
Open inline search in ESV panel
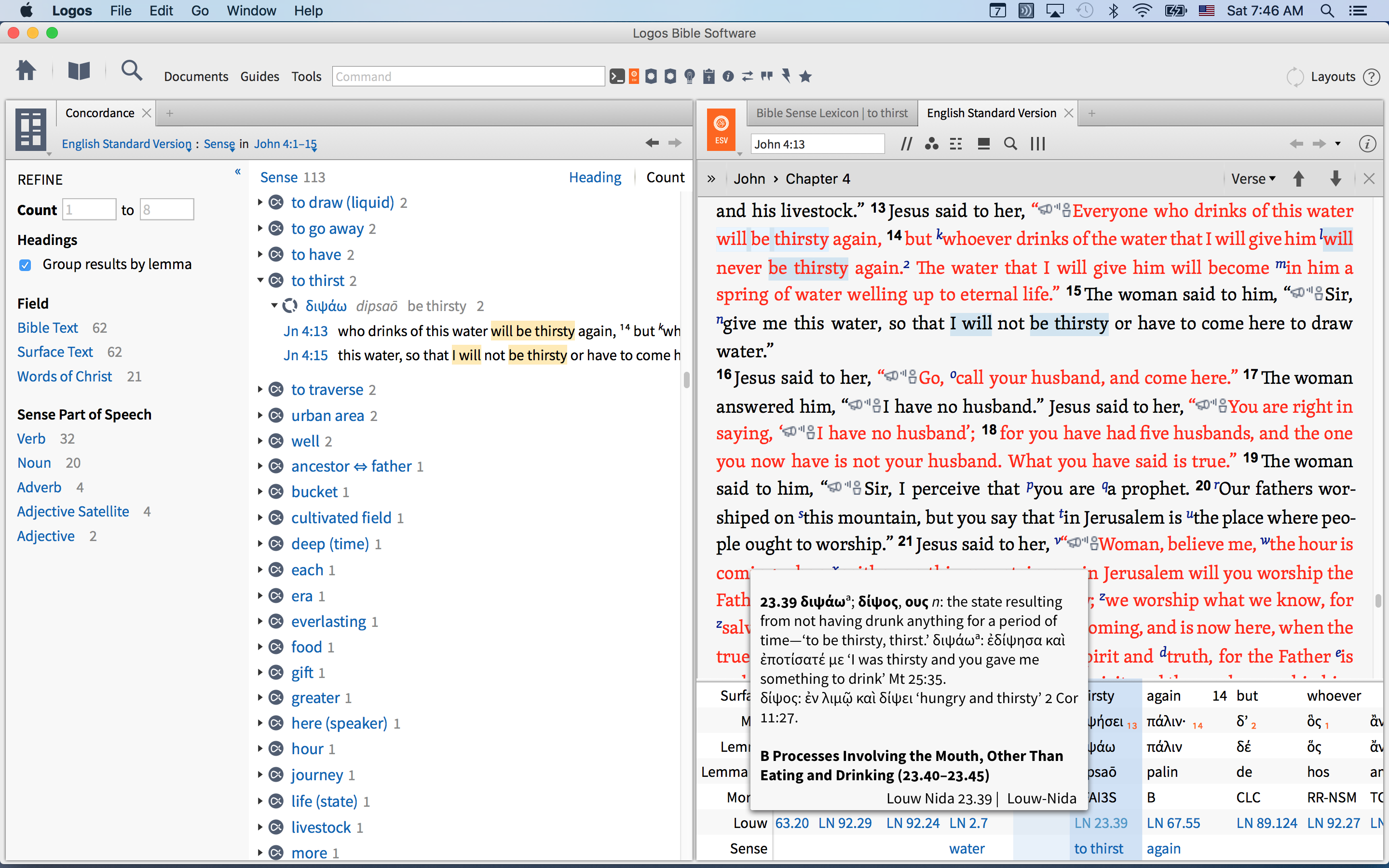[1011, 144]
